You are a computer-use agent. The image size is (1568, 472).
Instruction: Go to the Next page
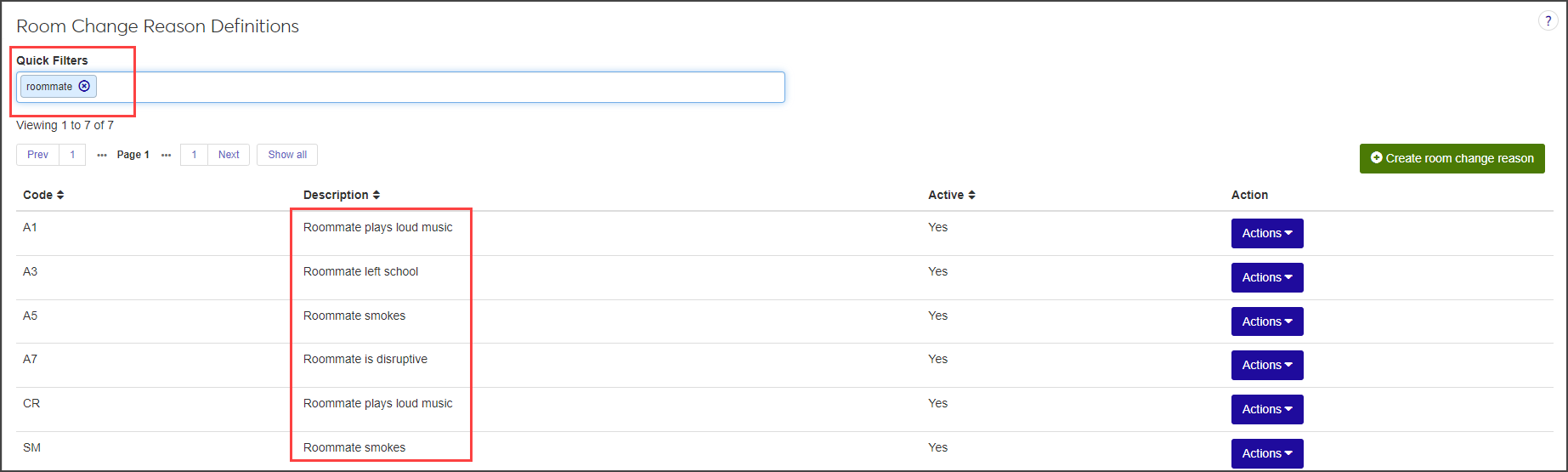229,155
